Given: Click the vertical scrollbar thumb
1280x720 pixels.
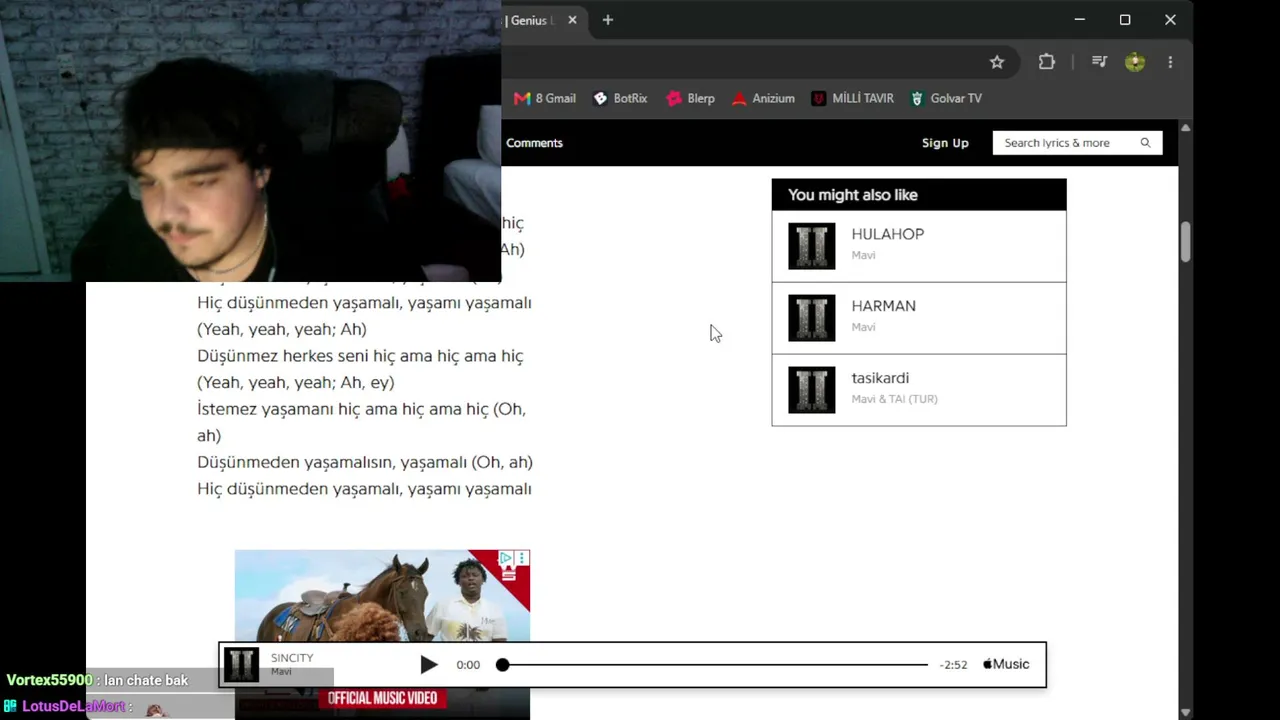Looking at the screenshot, I should click(x=1185, y=242).
